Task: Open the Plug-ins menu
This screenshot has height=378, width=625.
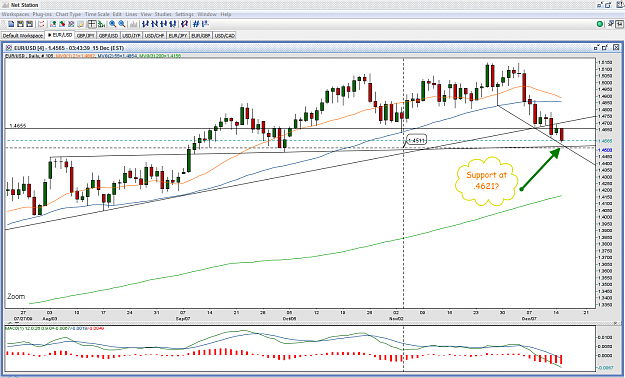Action: coord(43,14)
